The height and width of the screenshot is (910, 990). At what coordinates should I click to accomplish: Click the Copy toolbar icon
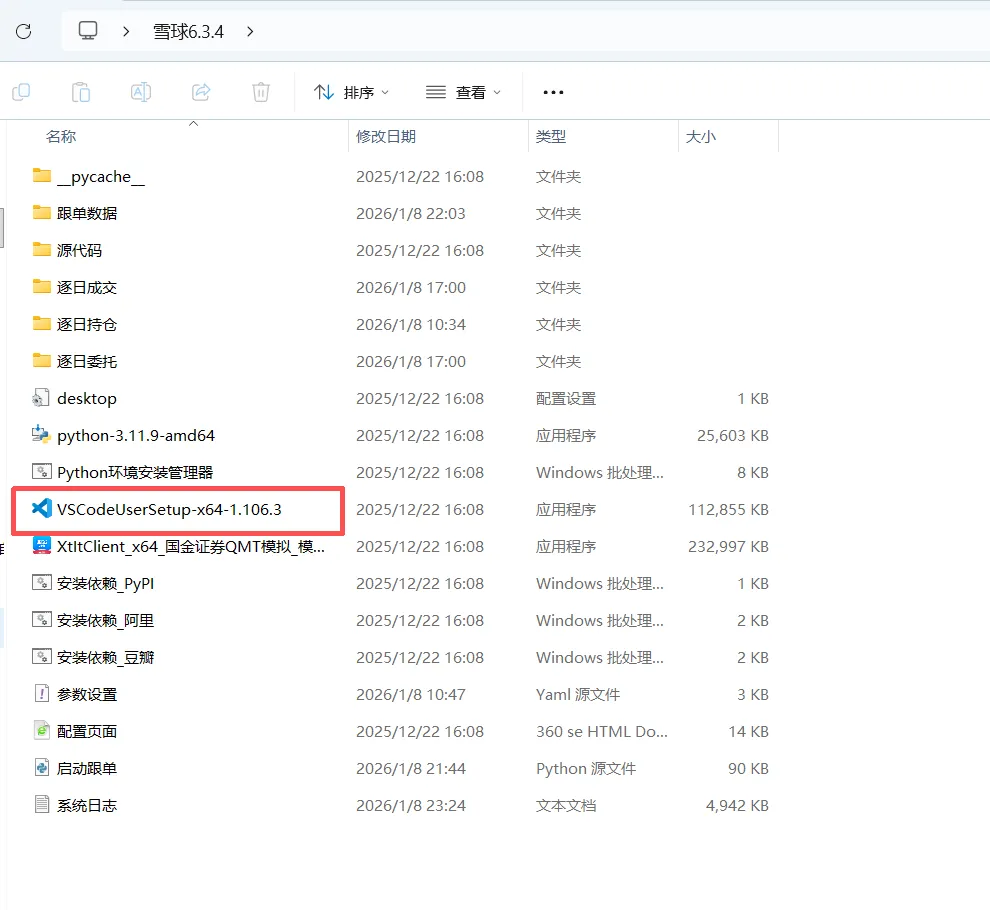(21, 92)
